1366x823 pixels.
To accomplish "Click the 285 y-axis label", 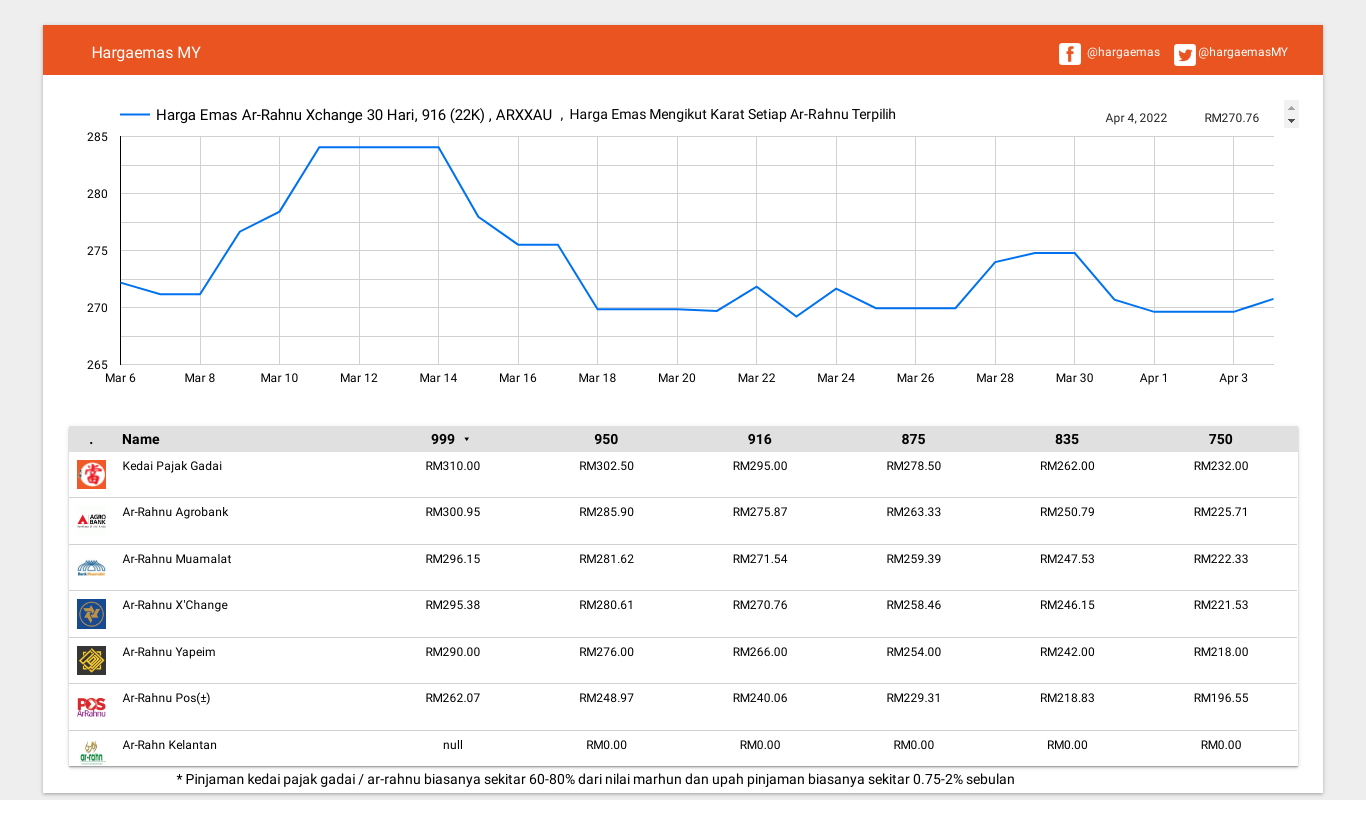I will (x=98, y=137).
